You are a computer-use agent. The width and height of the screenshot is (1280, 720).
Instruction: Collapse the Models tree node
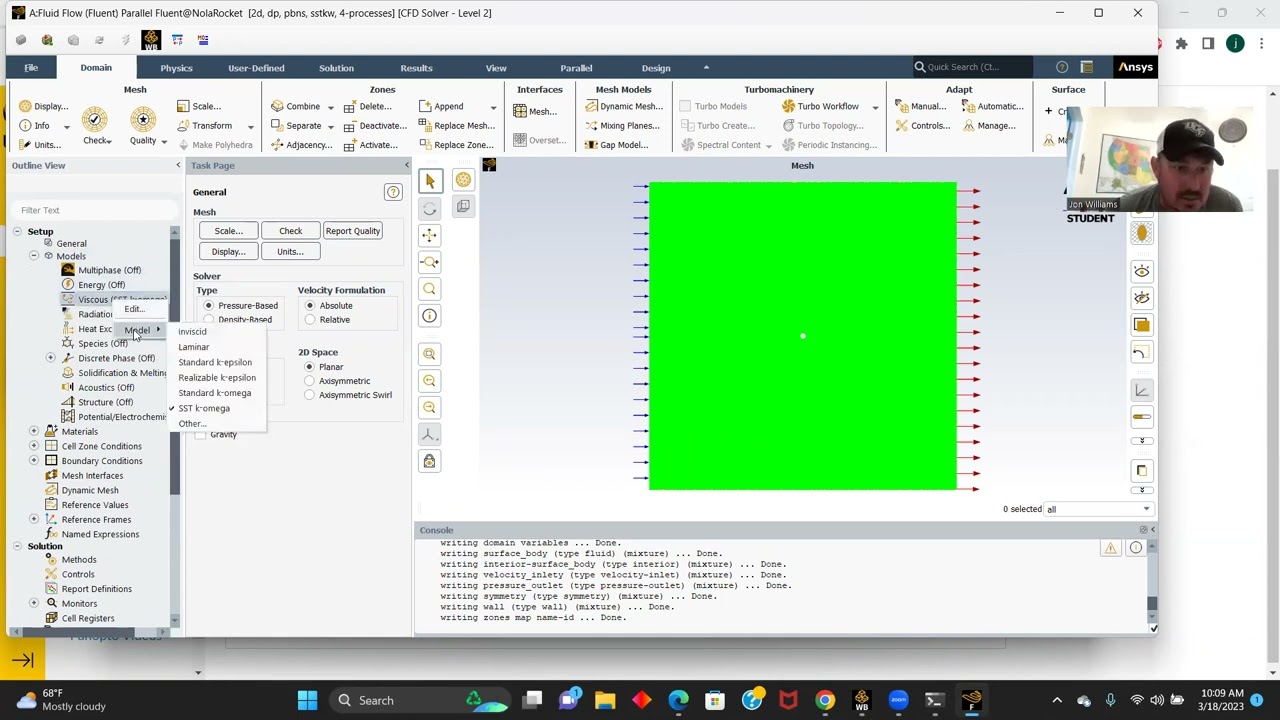34,256
